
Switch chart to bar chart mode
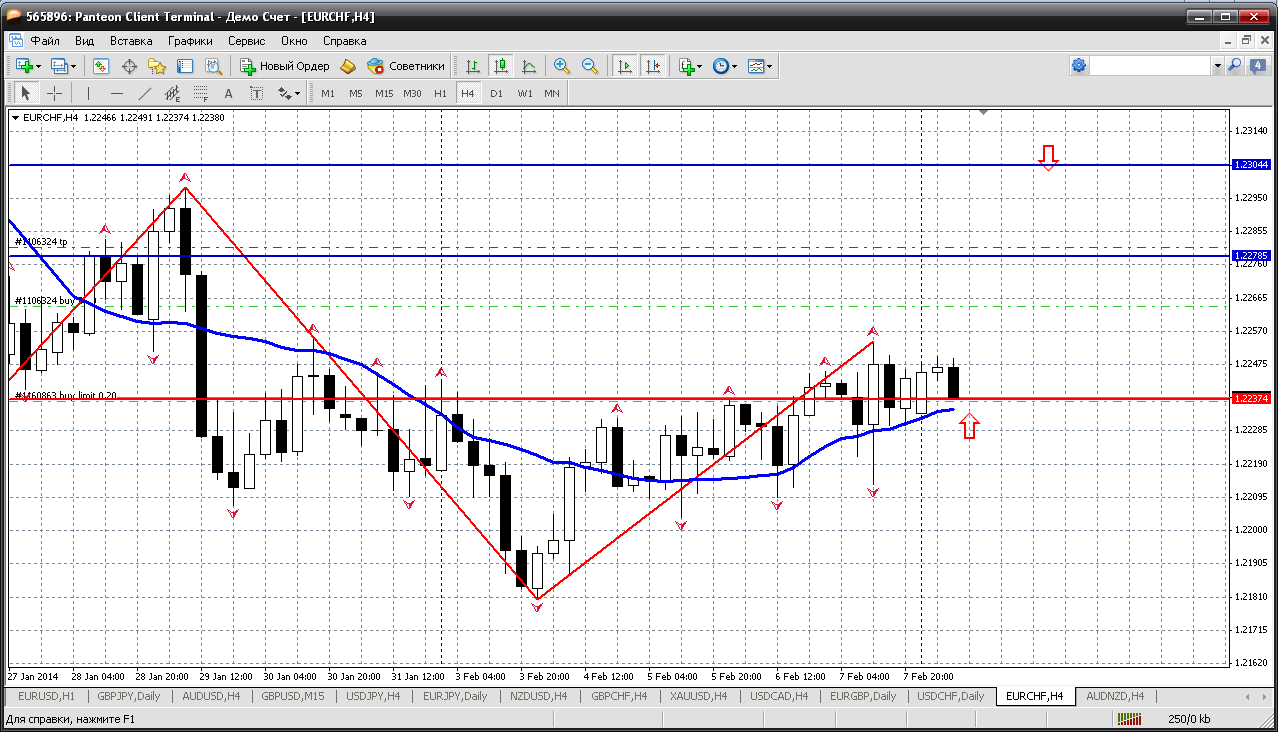tap(473, 66)
